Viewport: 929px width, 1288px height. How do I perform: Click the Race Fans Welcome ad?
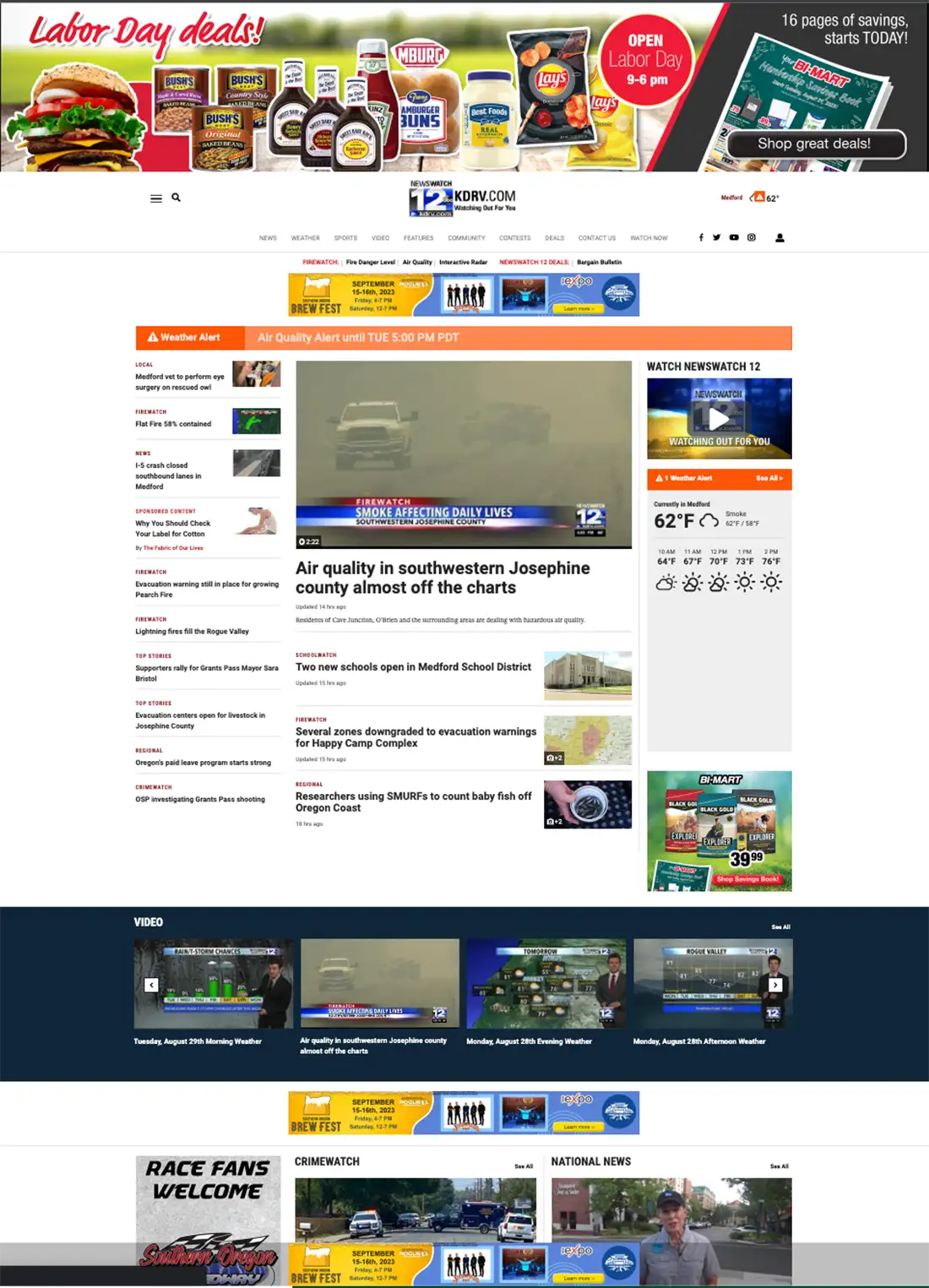coord(209,1220)
